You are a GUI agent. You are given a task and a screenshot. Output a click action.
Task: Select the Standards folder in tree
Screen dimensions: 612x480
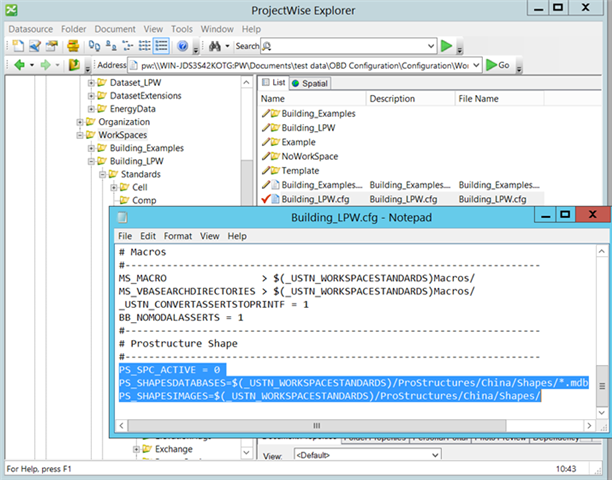(141, 174)
